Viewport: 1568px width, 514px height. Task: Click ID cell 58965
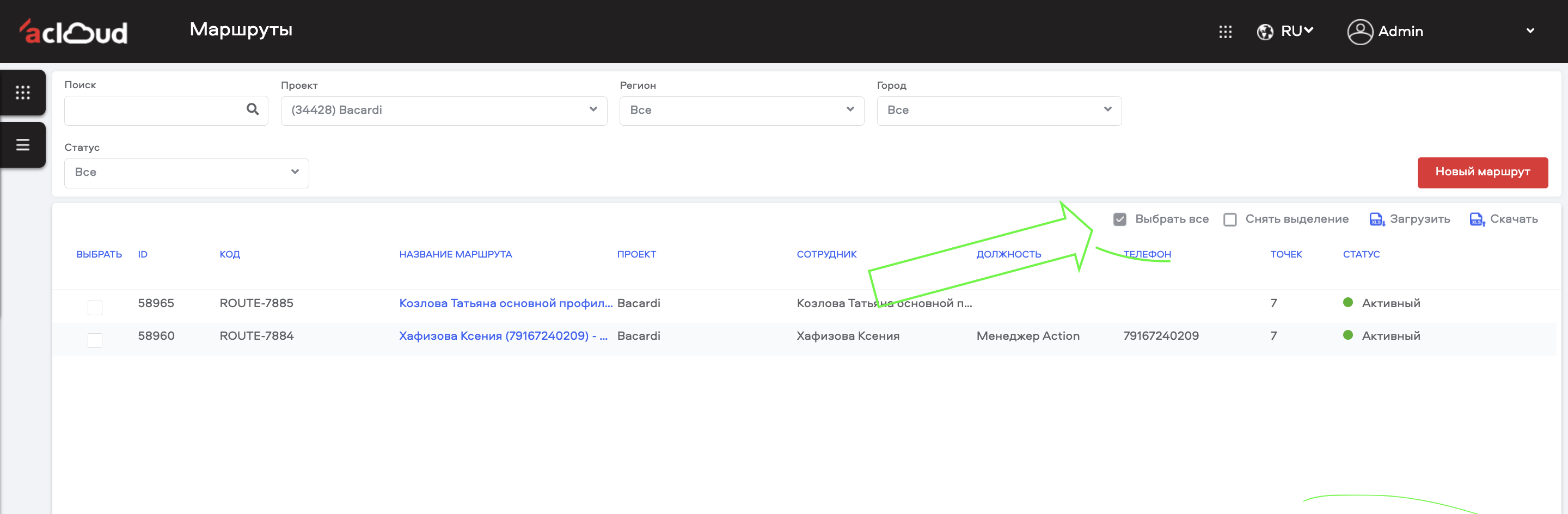point(156,303)
